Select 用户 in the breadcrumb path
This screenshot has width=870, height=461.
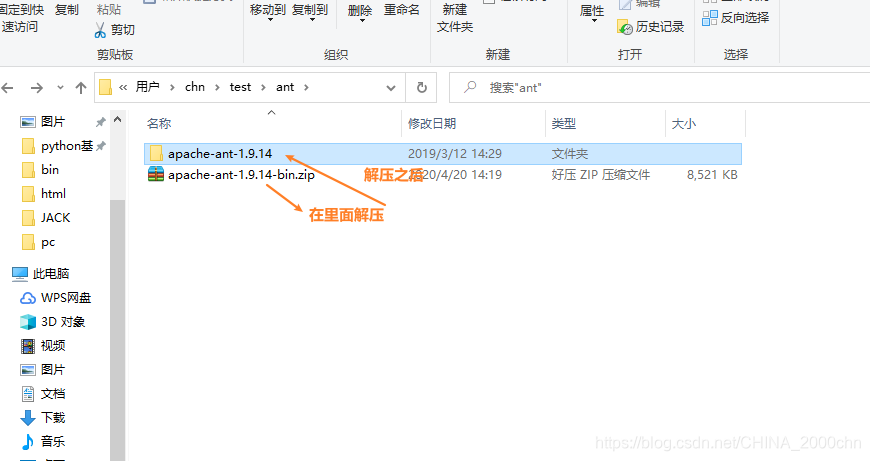[148, 87]
